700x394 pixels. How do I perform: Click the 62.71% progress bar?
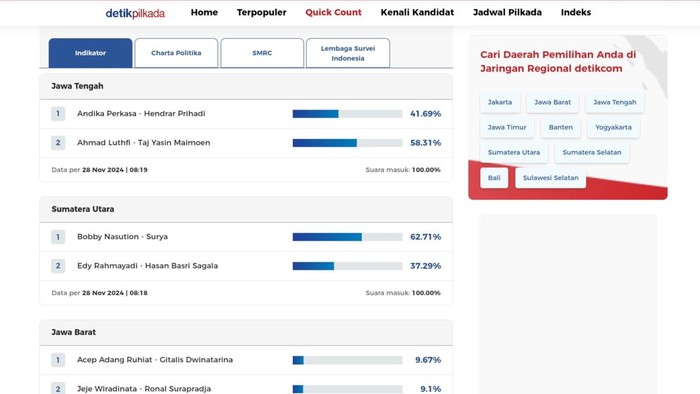click(x=347, y=237)
